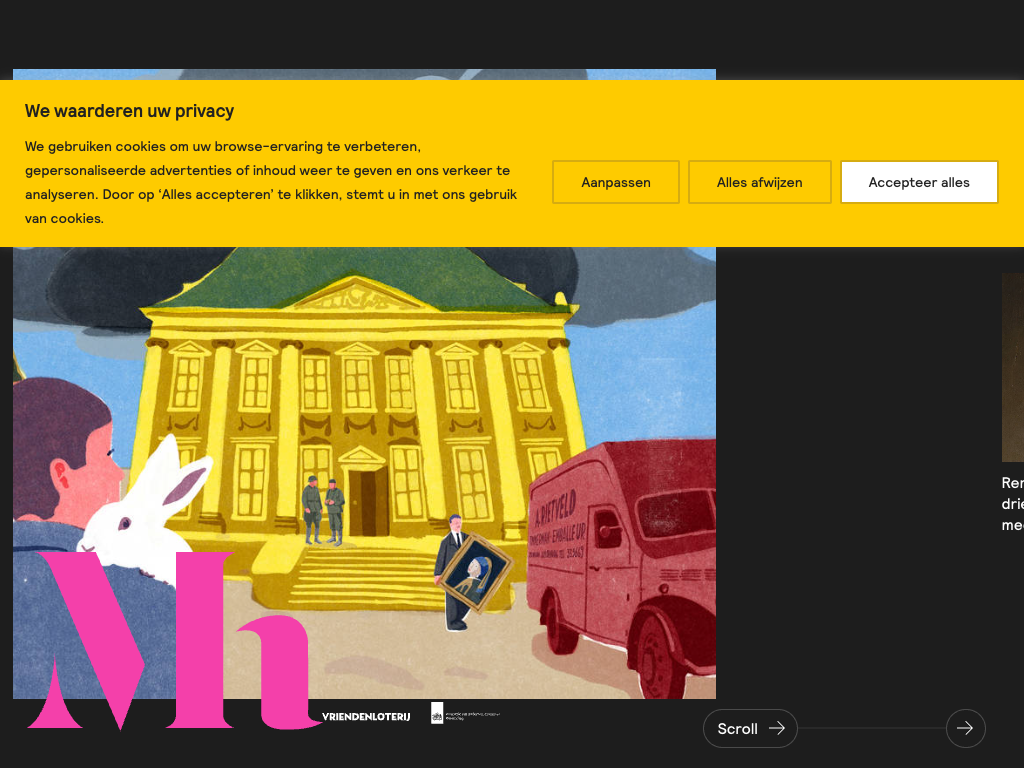
Task: Open cookie preferences with Aanpassen
Action: click(x=616, y=182)
